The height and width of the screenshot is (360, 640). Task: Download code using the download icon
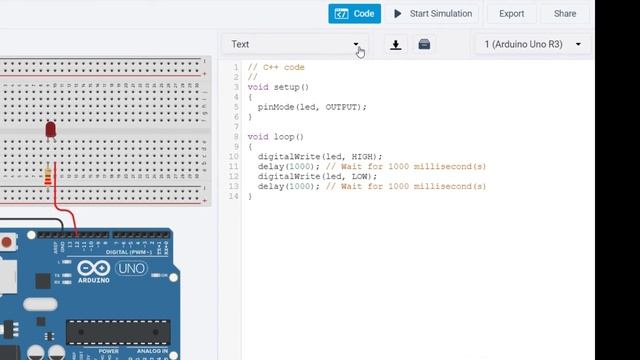click(x=396, y=44)
